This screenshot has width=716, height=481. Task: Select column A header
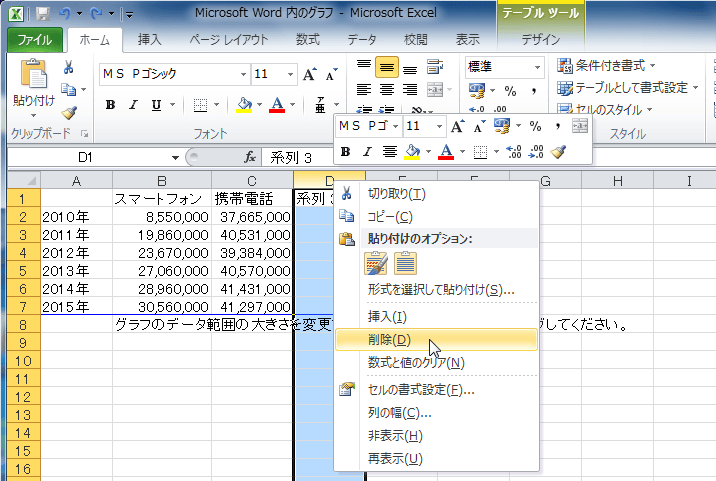(76, 180)
